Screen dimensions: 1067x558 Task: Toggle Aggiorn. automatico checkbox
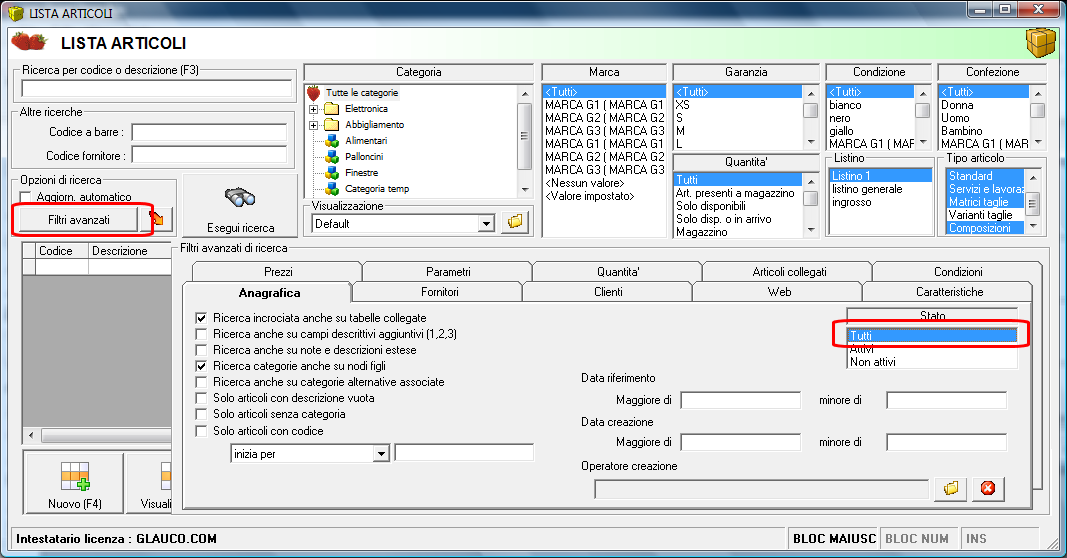(x=26, y=197)
